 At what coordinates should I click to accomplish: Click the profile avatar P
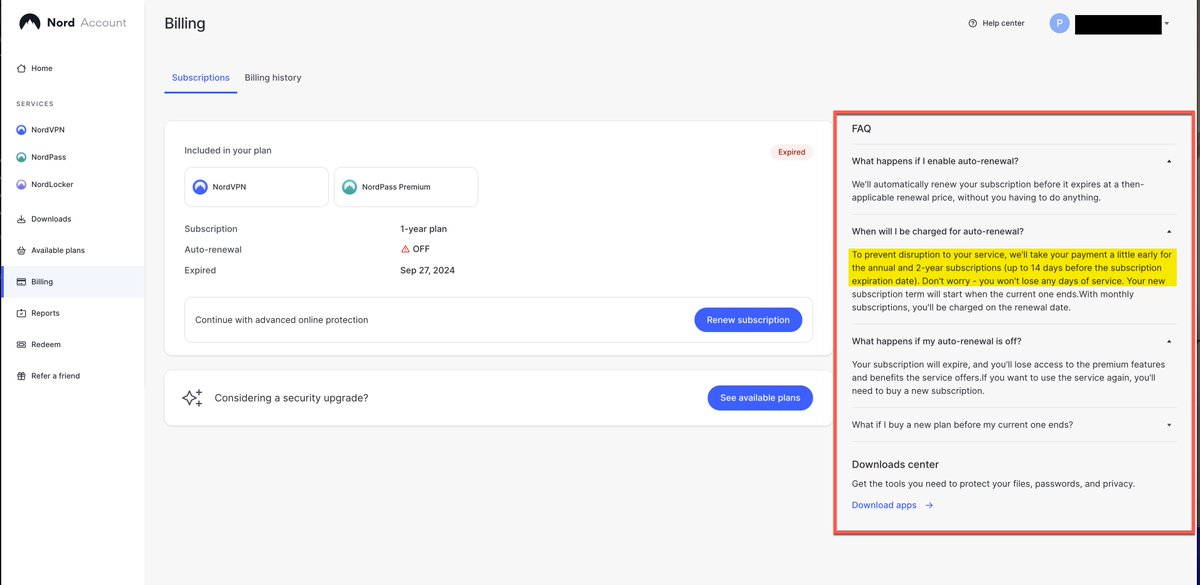coord(1060,23)
